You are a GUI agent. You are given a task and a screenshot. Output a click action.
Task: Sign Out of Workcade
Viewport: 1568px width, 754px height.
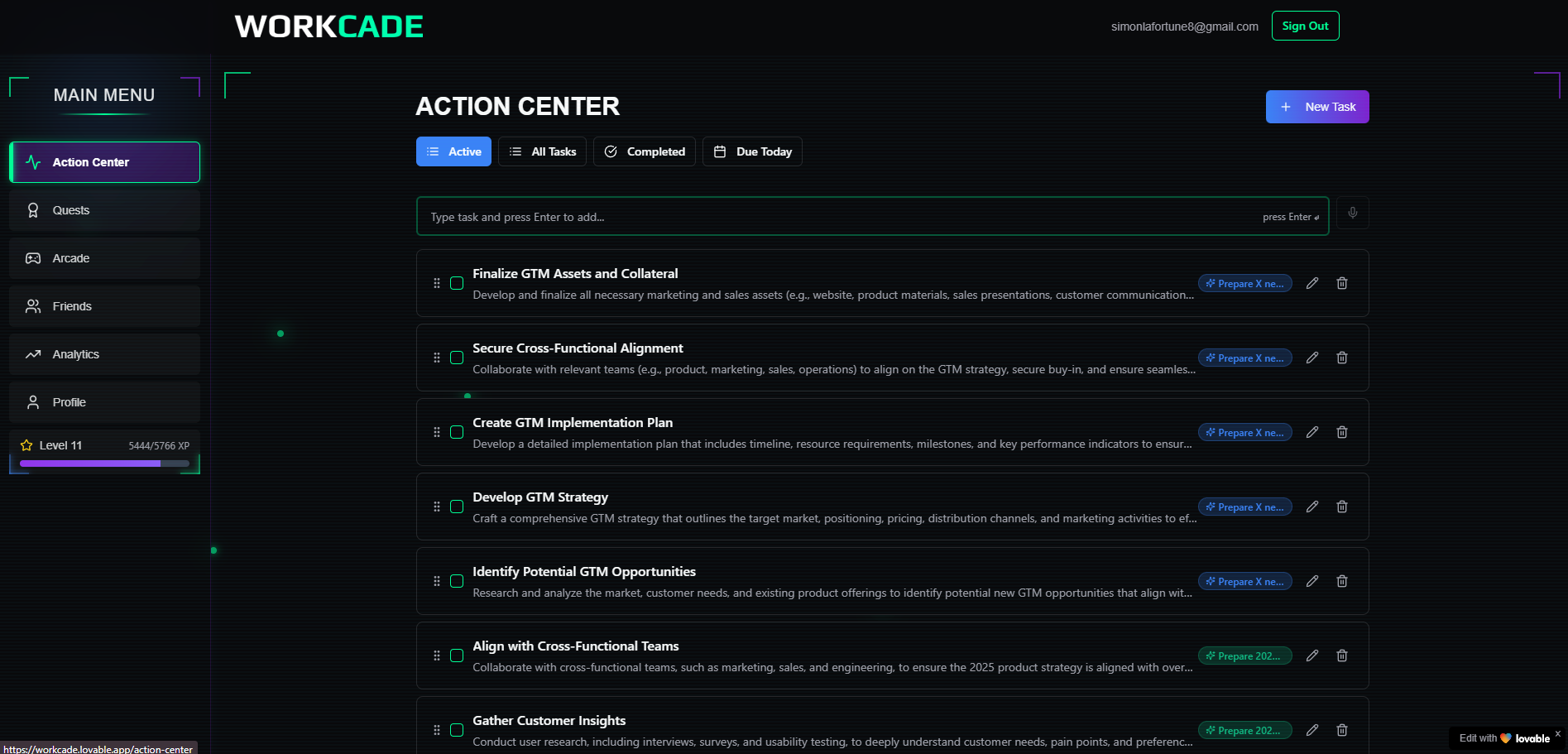[1305, 26]
